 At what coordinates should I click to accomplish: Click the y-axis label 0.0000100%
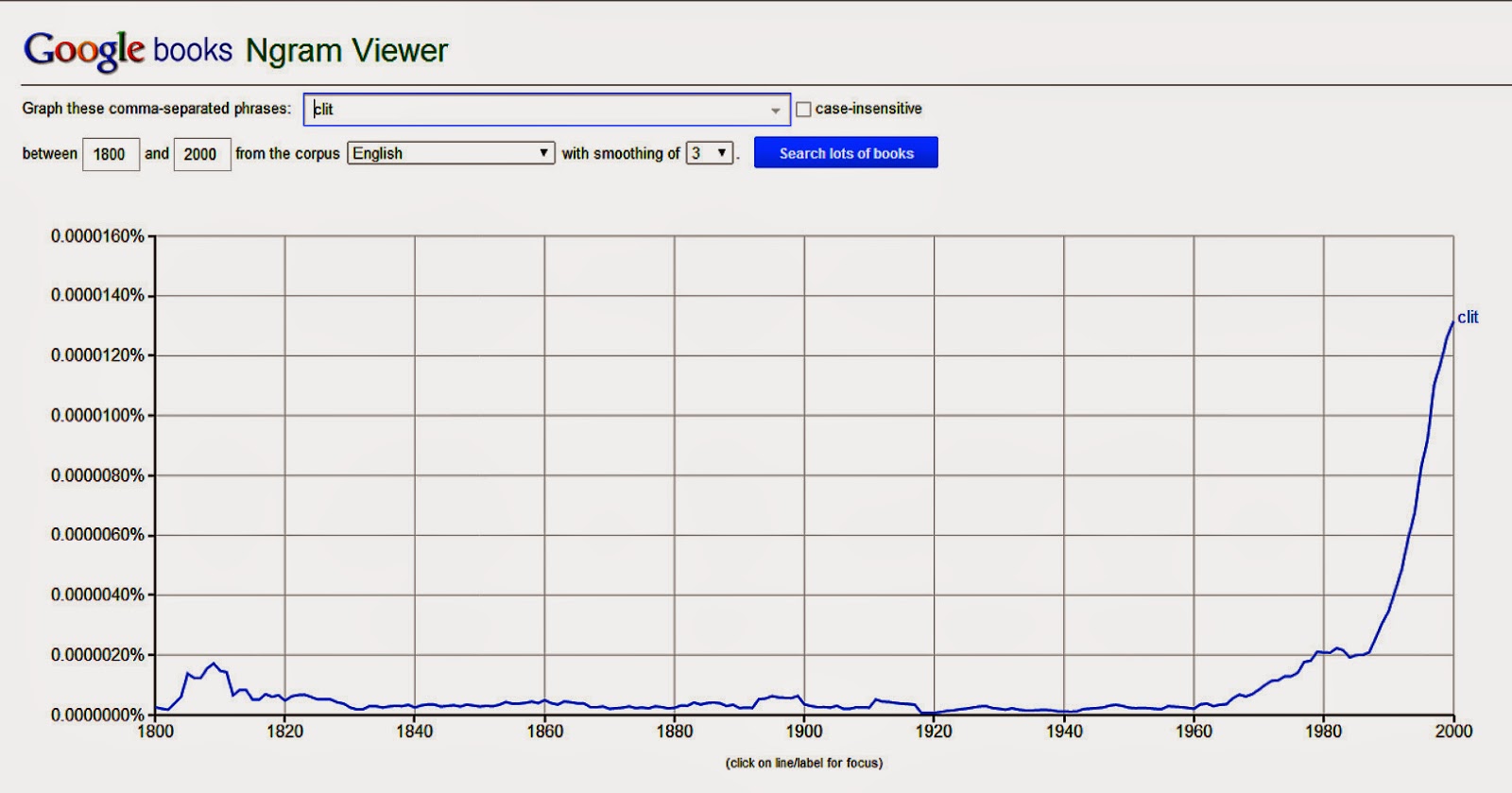click(97, 416)
